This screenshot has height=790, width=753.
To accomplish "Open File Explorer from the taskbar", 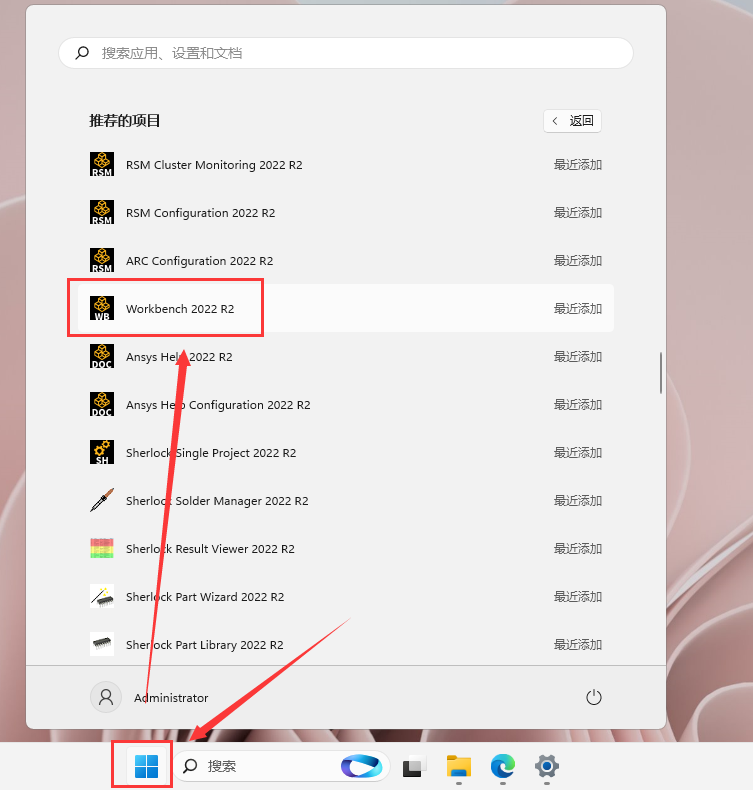I will [459, 766].
